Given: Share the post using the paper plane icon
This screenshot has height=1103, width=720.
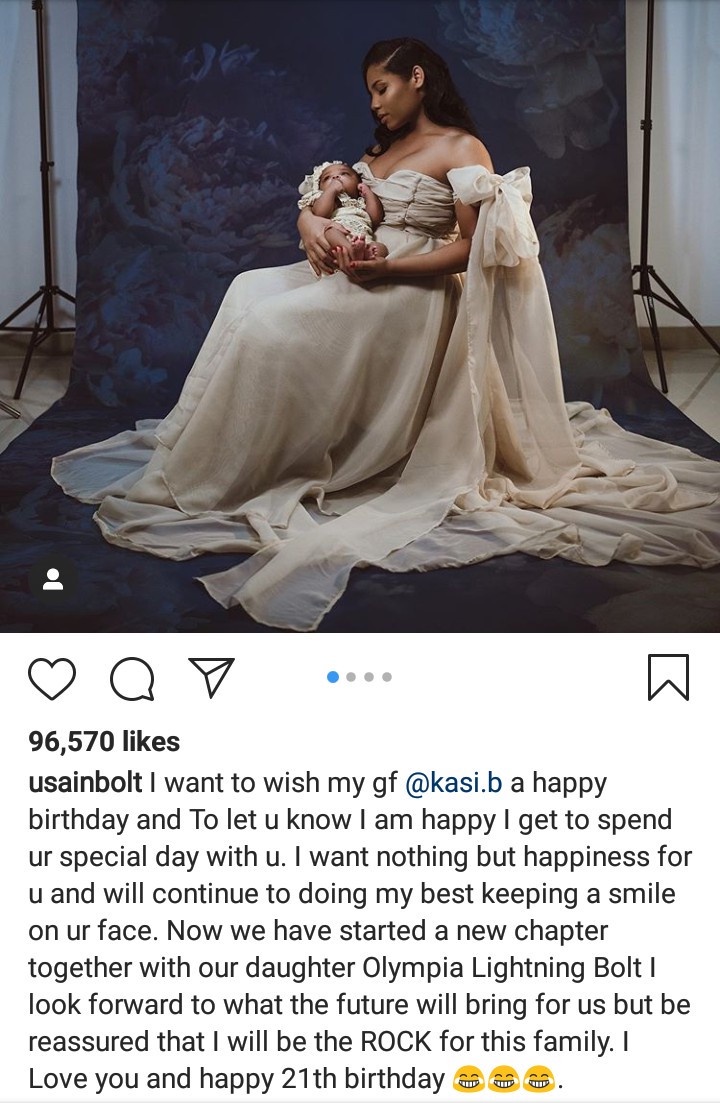Looking at the screenshot, I should click(x=211, y=677).
